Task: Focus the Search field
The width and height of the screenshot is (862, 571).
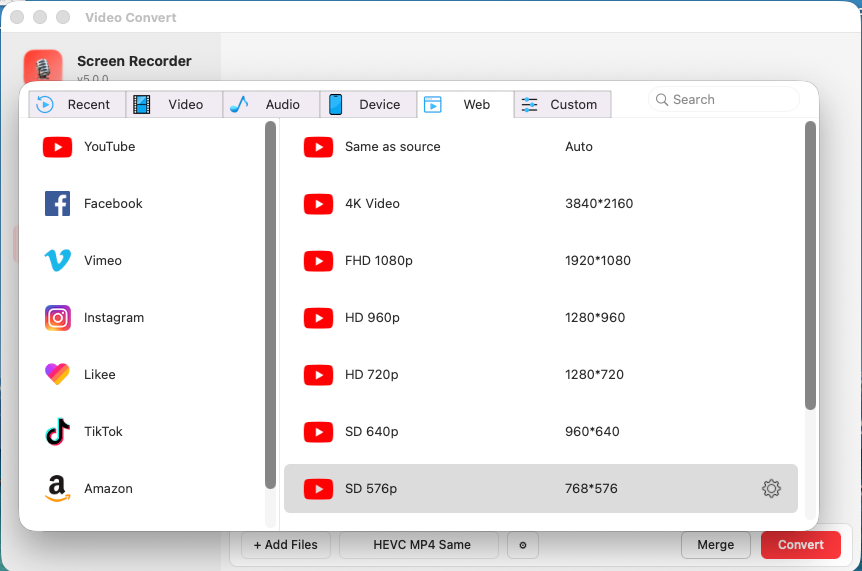Action: click(x=723, y=99)
